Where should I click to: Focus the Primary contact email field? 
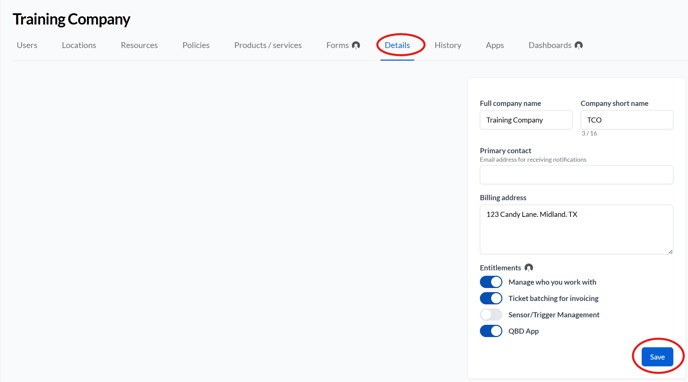click(576, 175)
